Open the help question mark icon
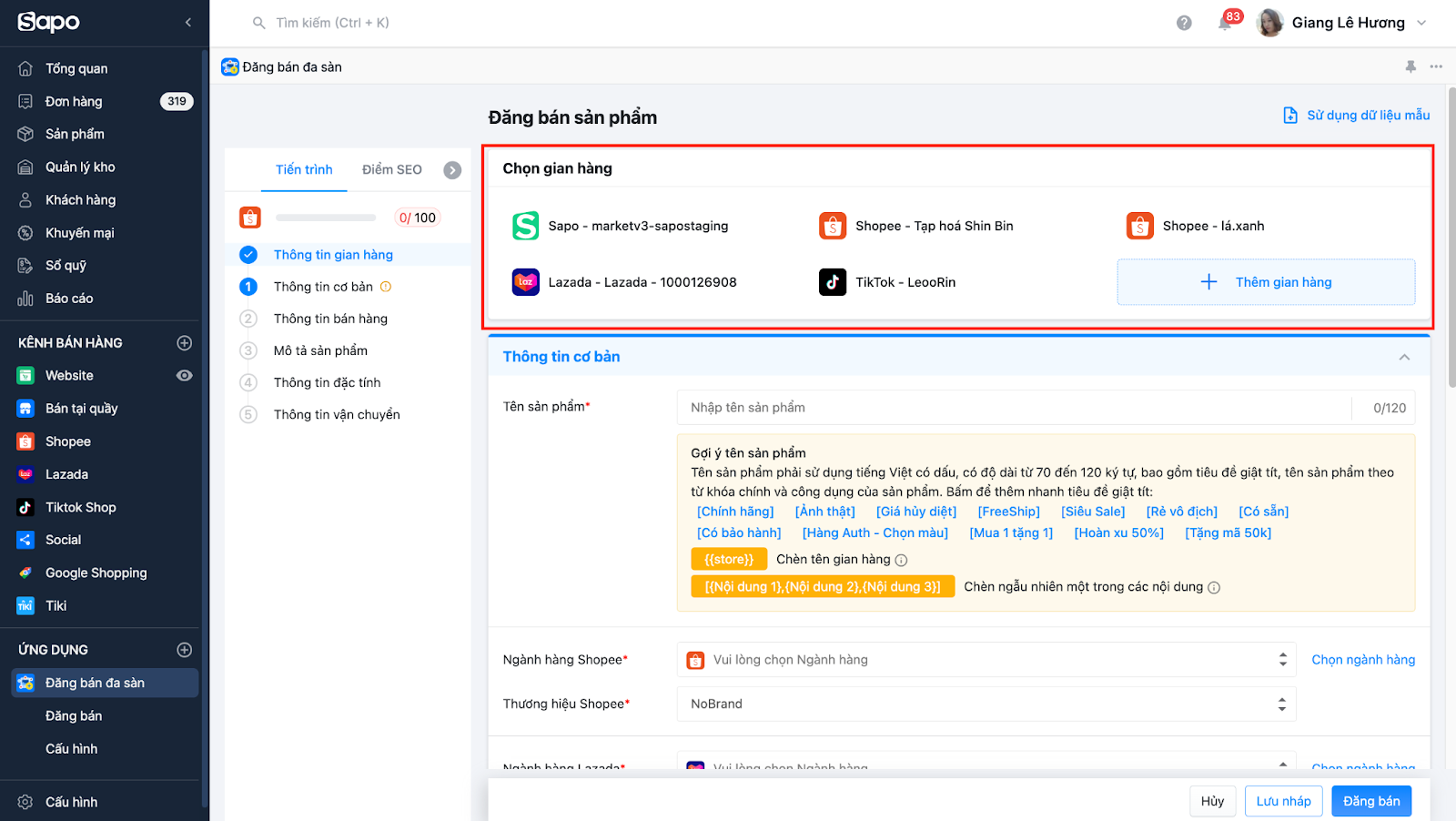Viewport: 1456px width, 821px height. (1184, 23)
